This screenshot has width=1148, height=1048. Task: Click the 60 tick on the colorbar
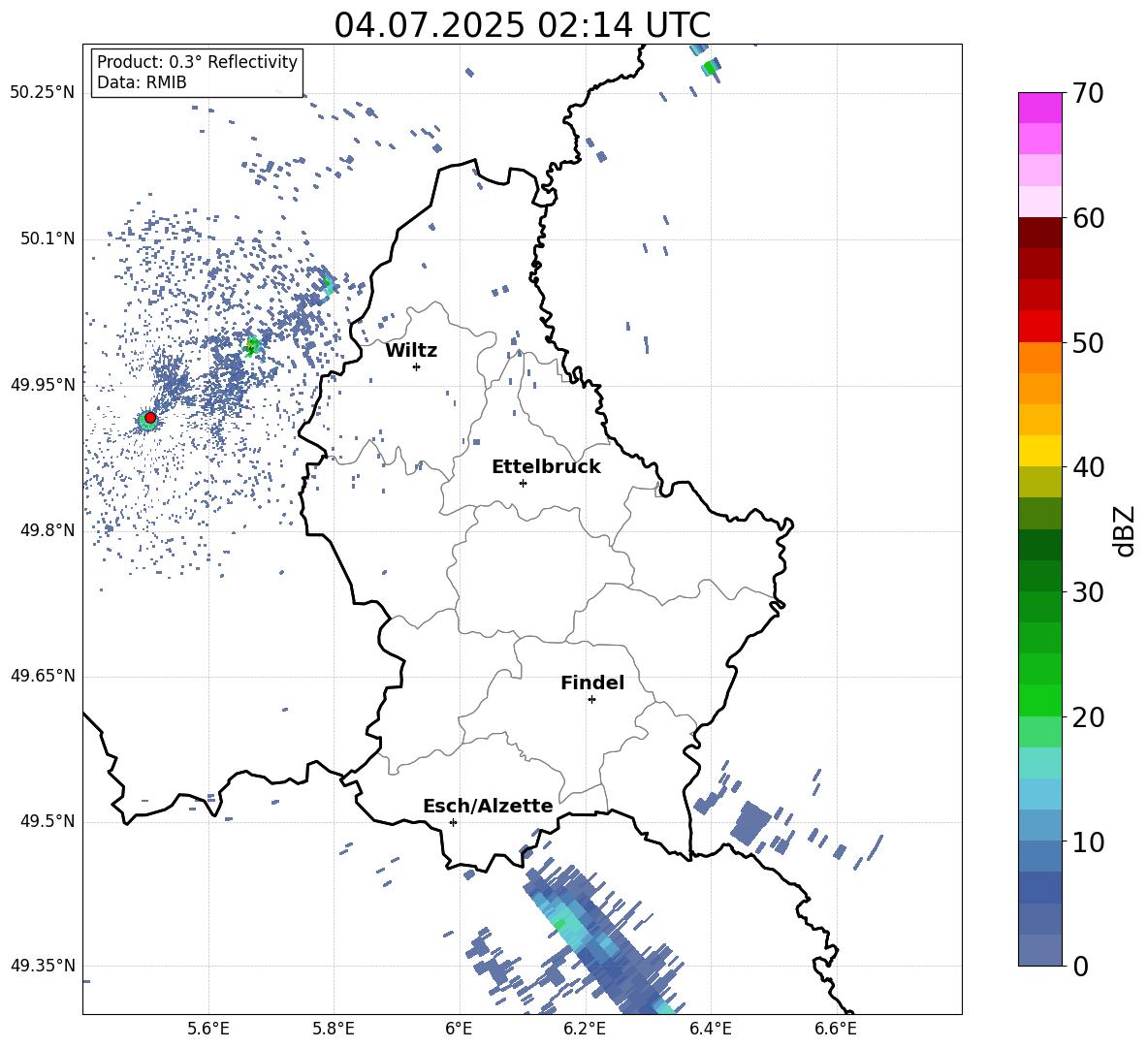click(1088, 218)
